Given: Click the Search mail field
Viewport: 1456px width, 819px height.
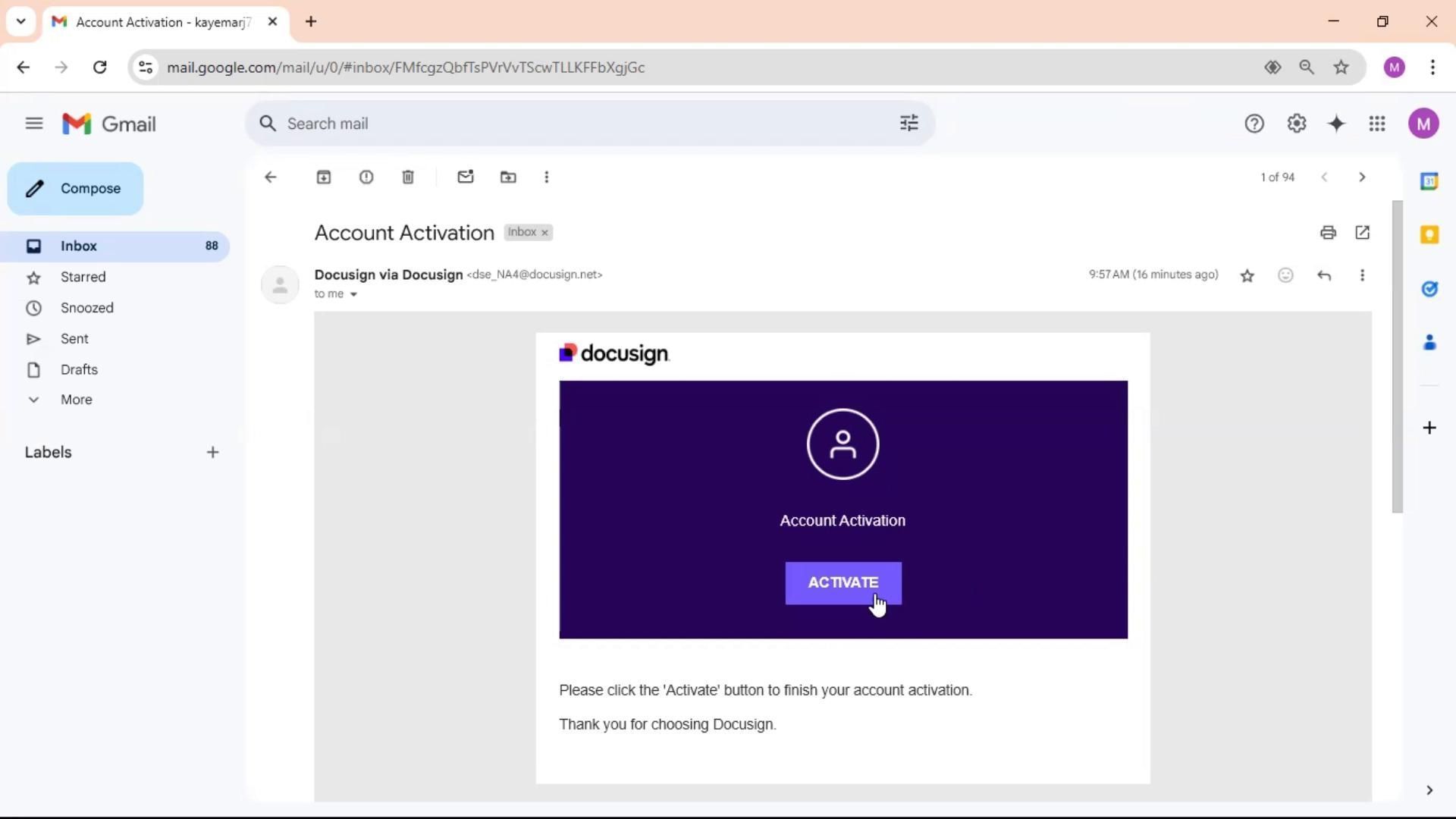Looking at the screenshot, I should (576, 124).
